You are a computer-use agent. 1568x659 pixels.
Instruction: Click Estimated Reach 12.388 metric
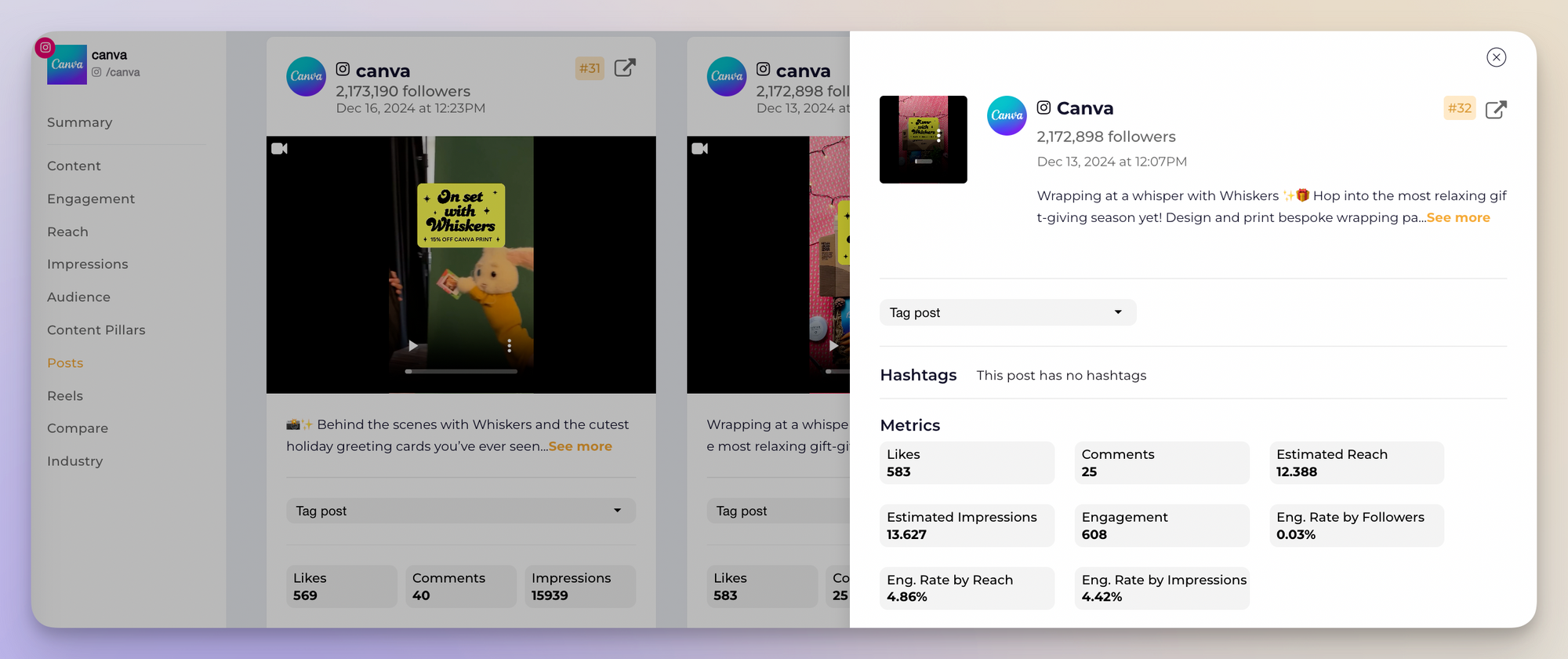1356,463
